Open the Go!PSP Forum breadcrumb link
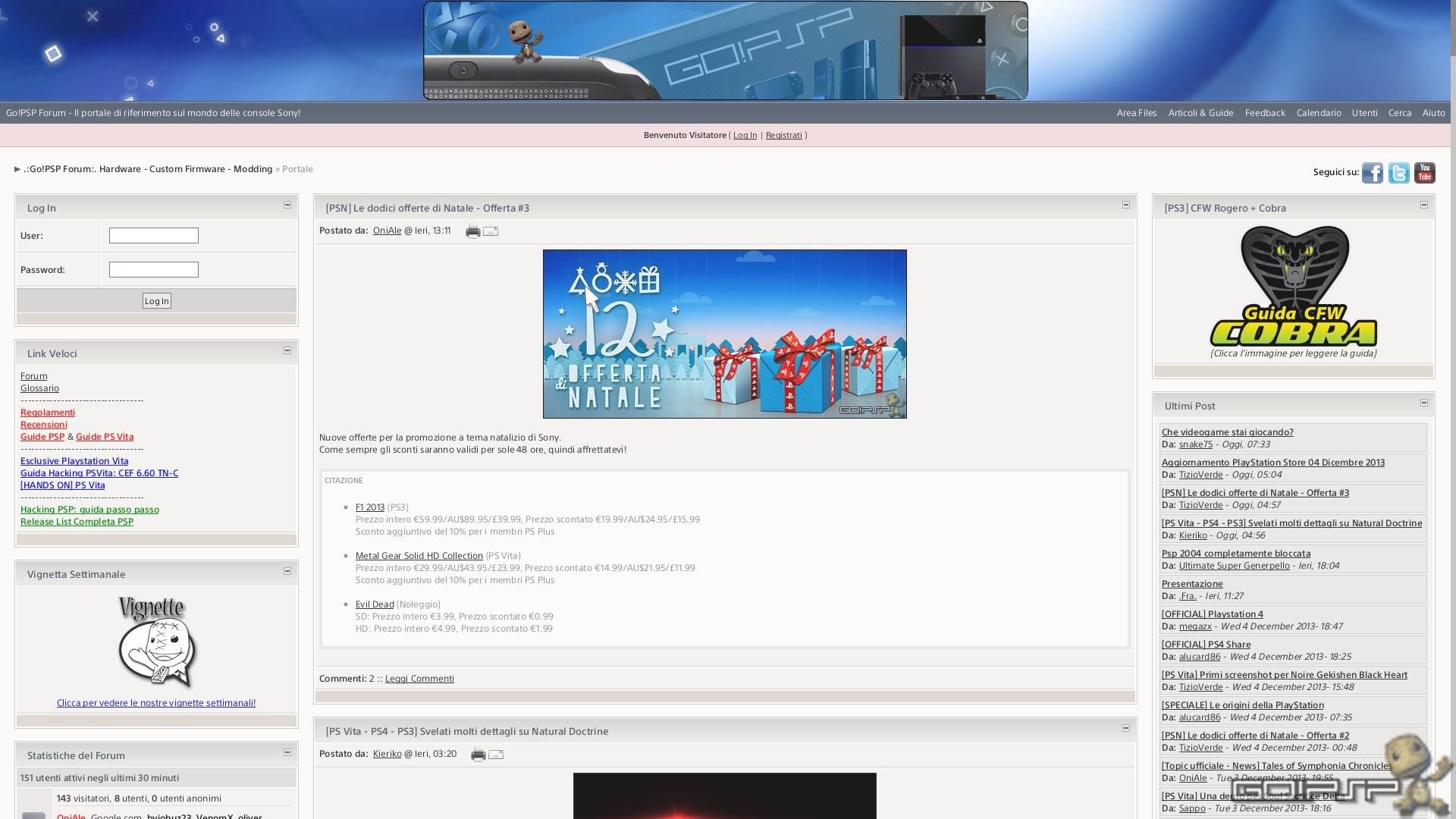This screenshot has height=819, width=1456. (x=148, y=169)
